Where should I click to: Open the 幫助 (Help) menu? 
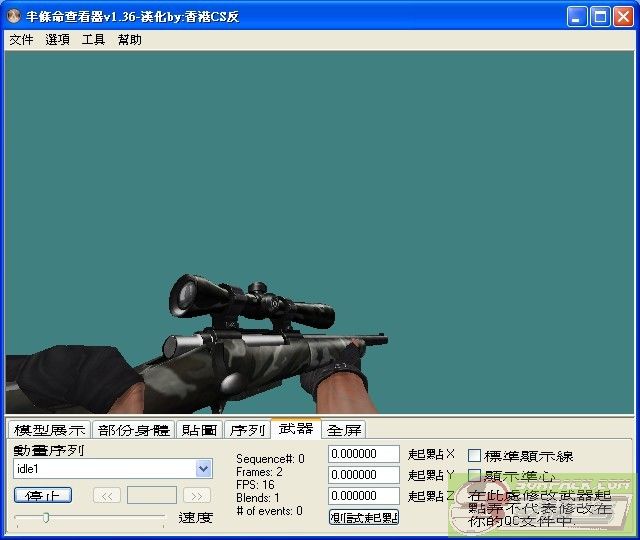click(x=129, y=40)
